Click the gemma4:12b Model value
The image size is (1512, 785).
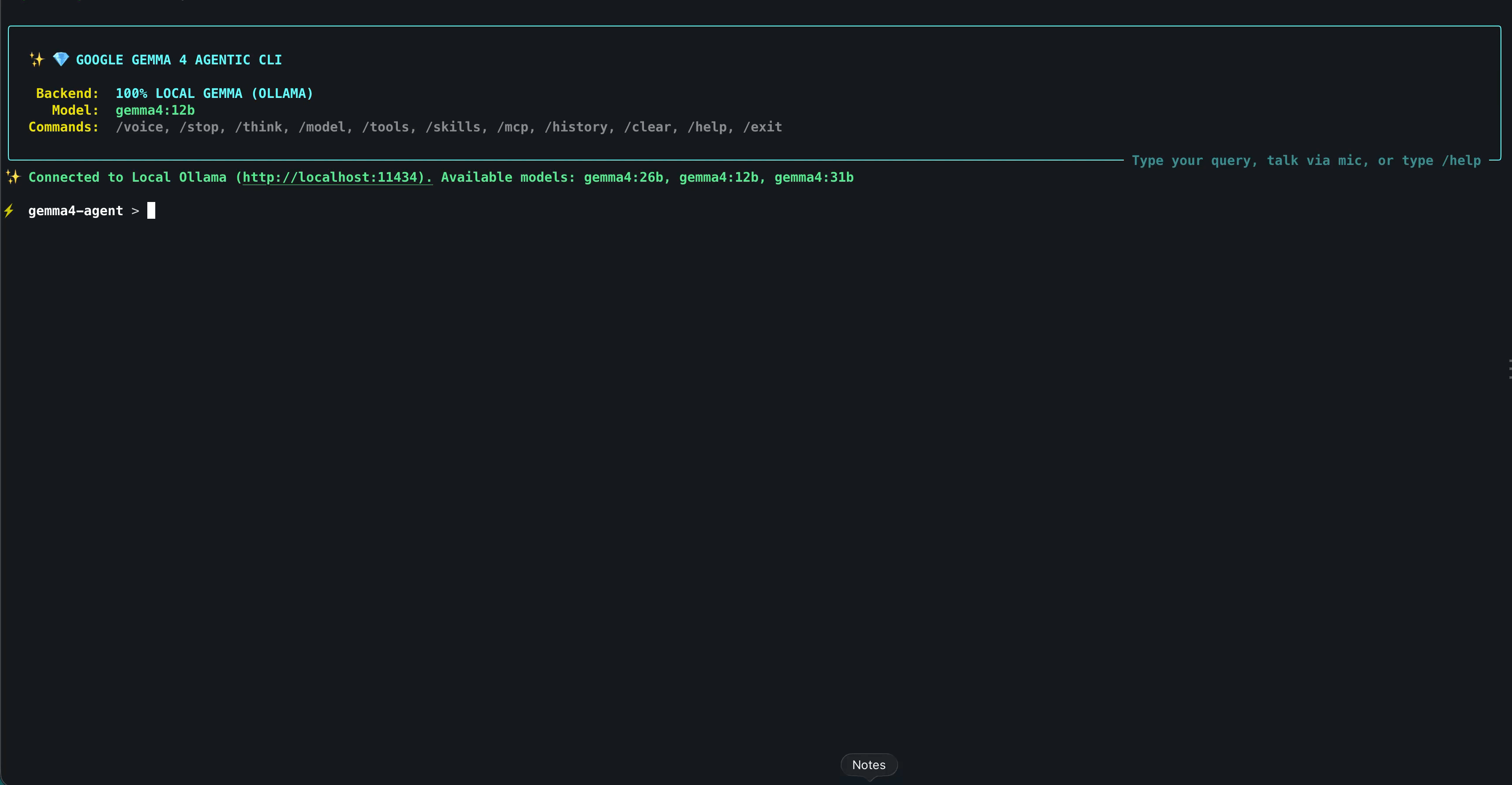coord(155,110)
